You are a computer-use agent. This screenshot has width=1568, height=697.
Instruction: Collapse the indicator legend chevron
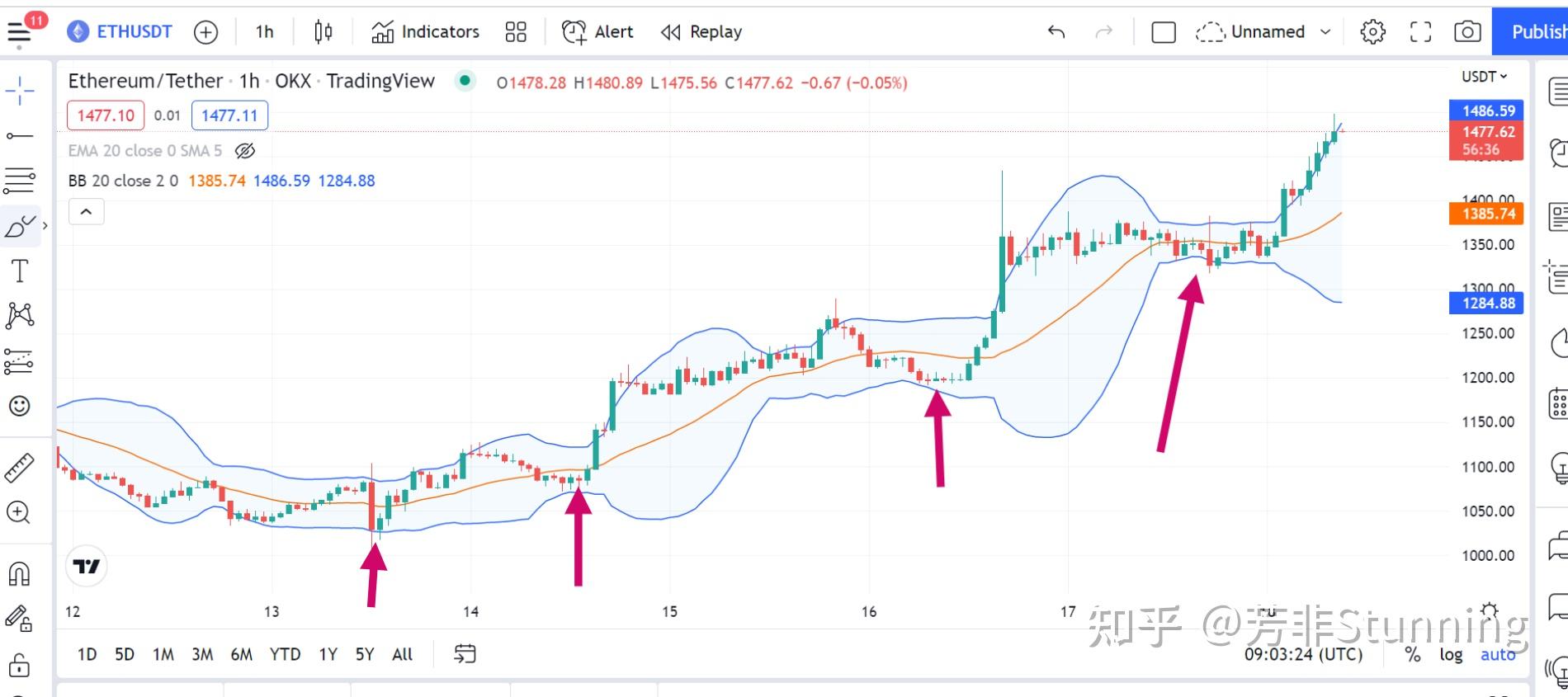[x=86, y=212]
